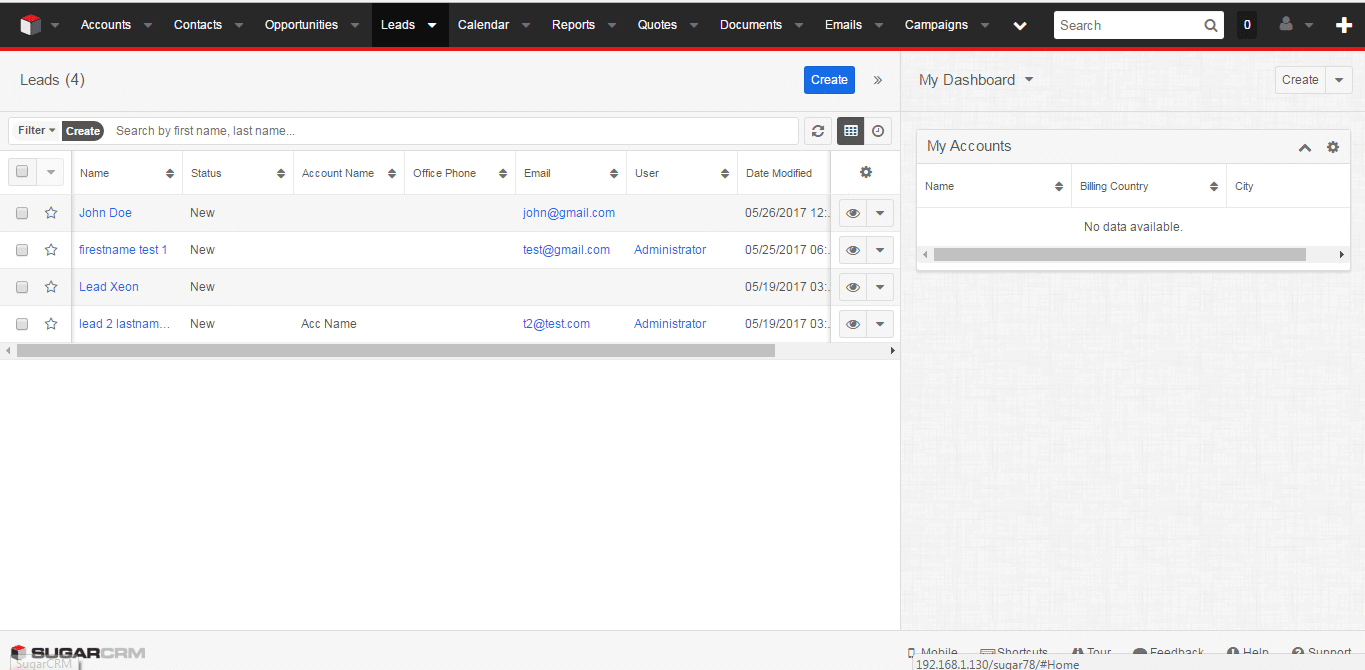The height and width of the screenshot is (670, 1365).
Task: Collapse the My Accounts dashlet
Action: point(1305,147)
